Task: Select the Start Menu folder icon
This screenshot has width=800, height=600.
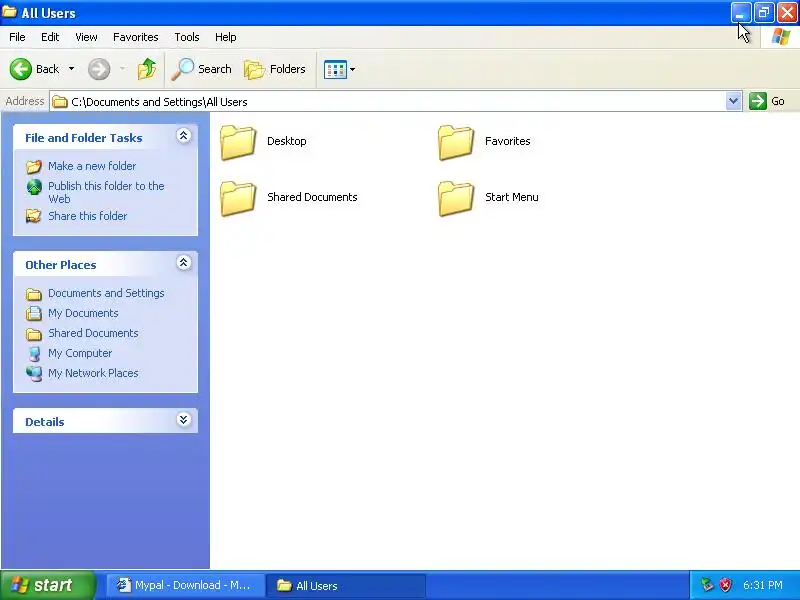Action: click(456, 198)
